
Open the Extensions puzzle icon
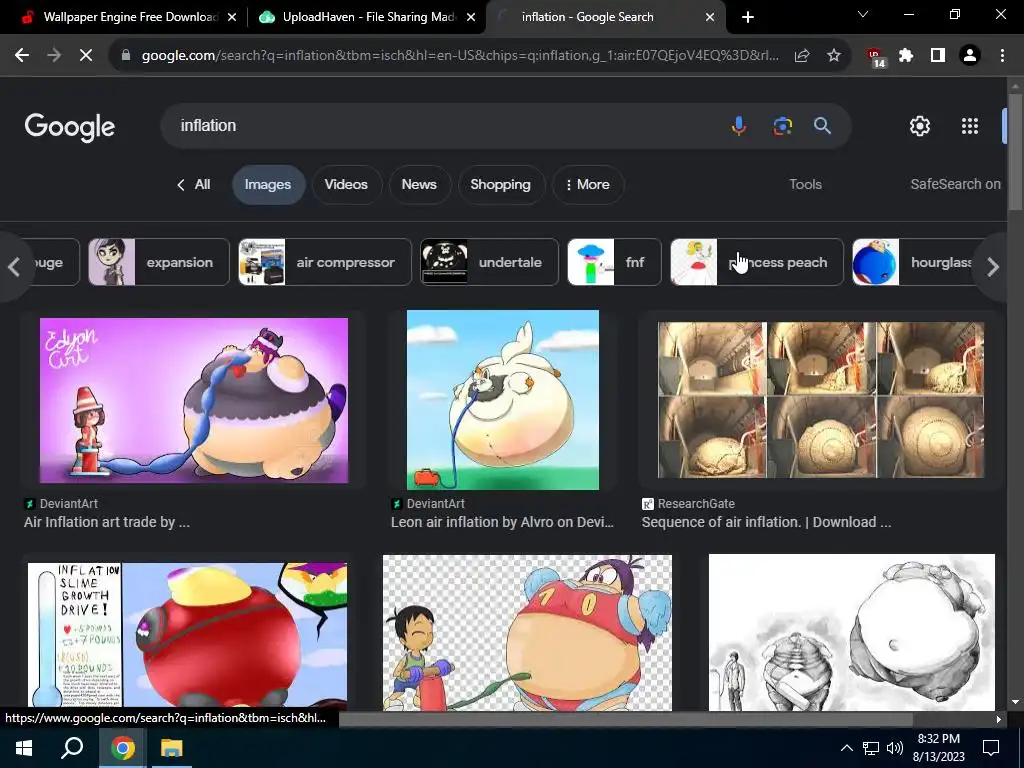[x=906, y=56]
